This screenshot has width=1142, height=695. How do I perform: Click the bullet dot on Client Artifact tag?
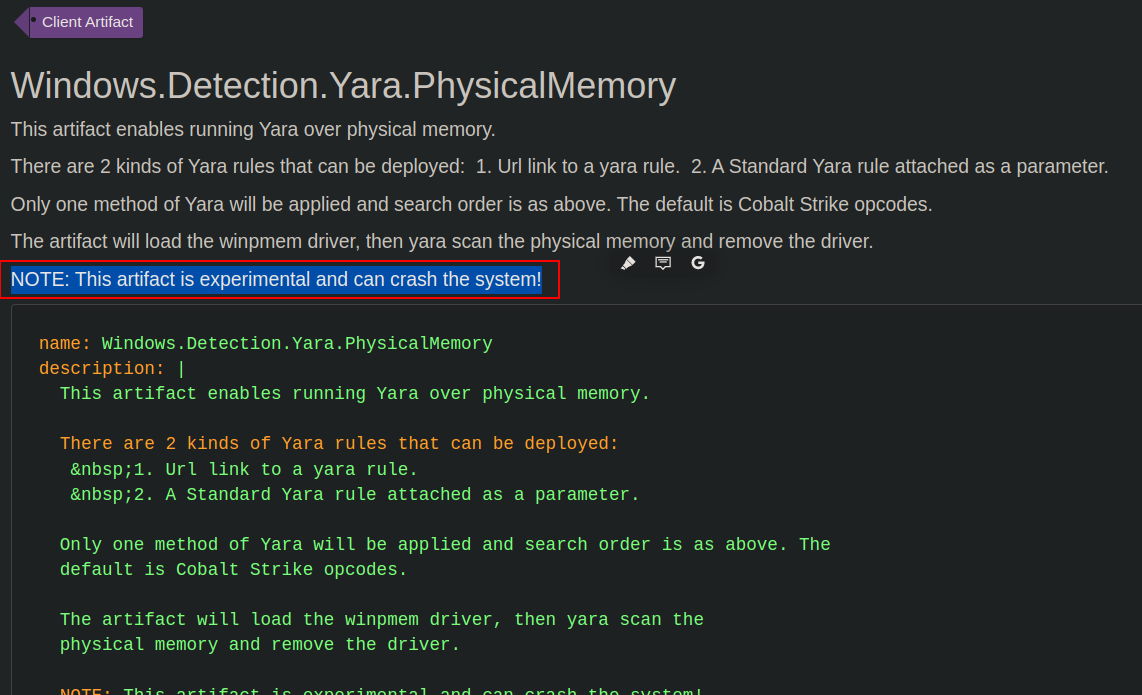click(x=33, y=19)
